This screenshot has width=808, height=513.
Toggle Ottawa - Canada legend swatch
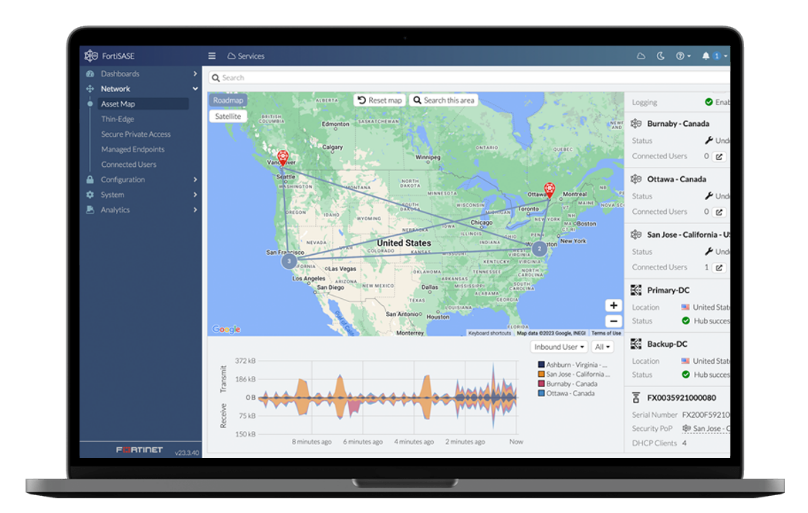(541, 393)
